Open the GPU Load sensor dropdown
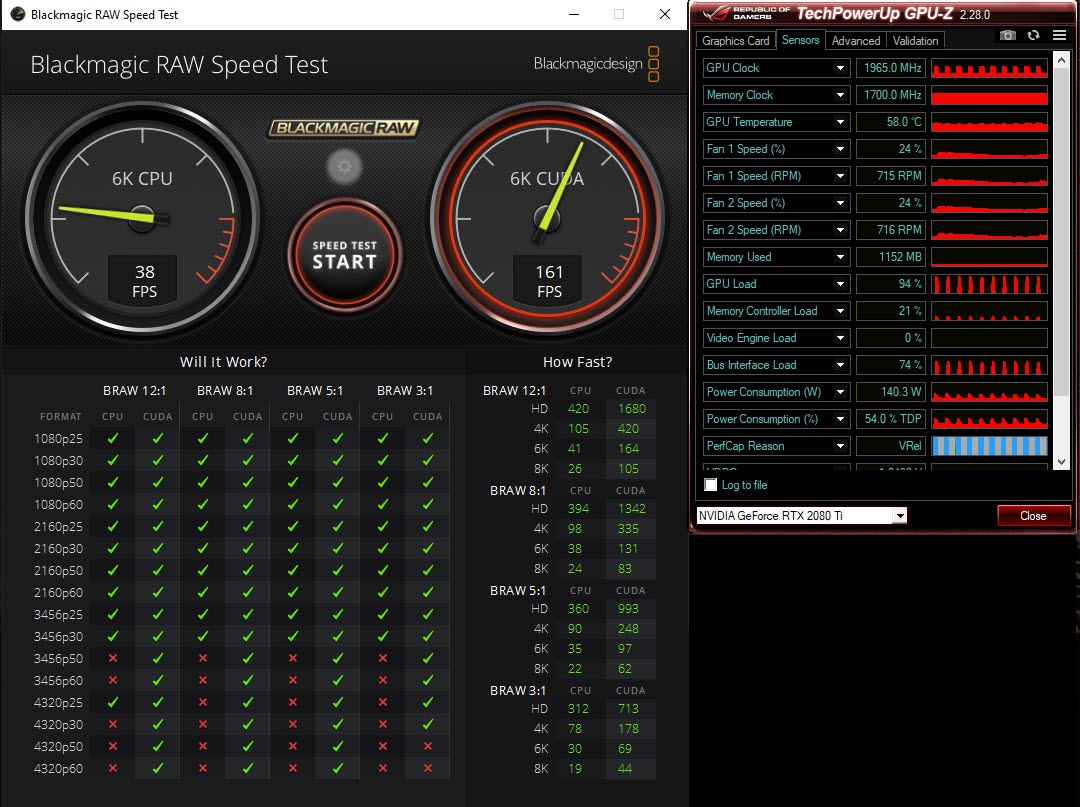The width and height of the screenshot is (1080, 807). pos(840,284)
